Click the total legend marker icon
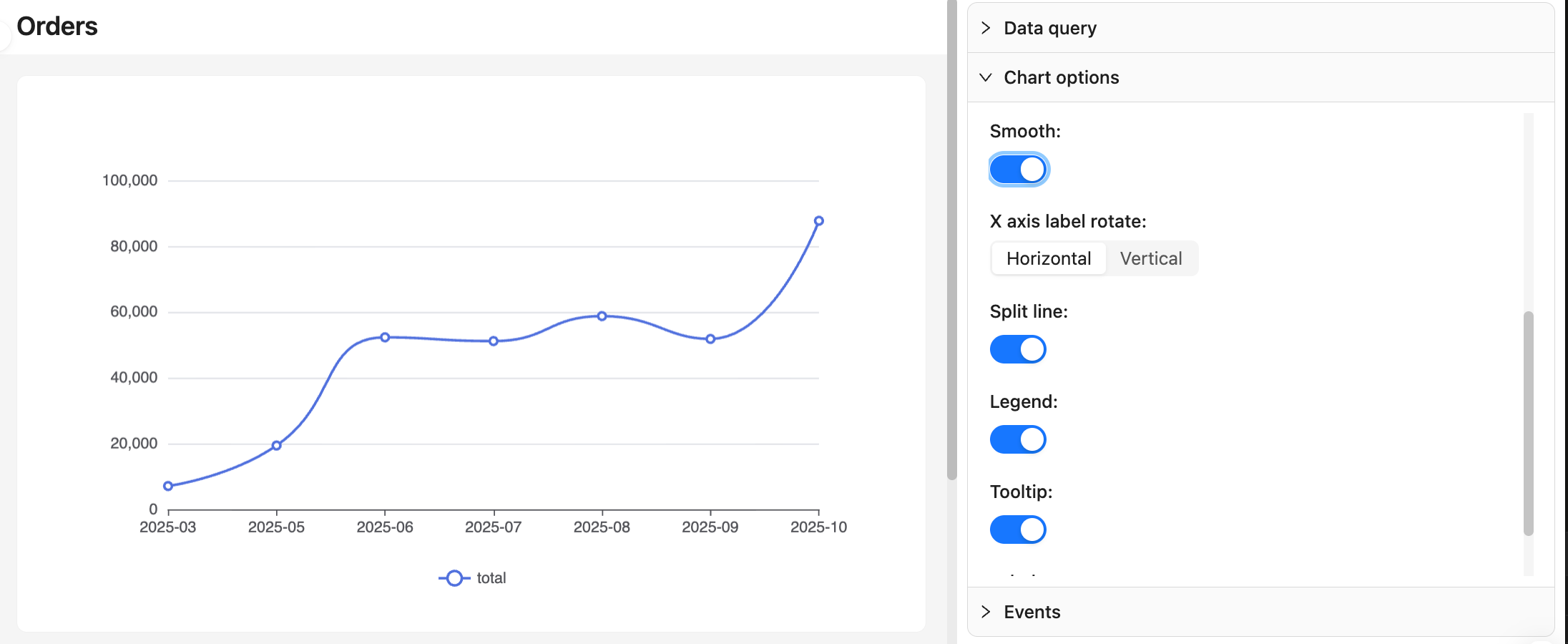Screen dimensions: 1568x644 coord(454,578)
